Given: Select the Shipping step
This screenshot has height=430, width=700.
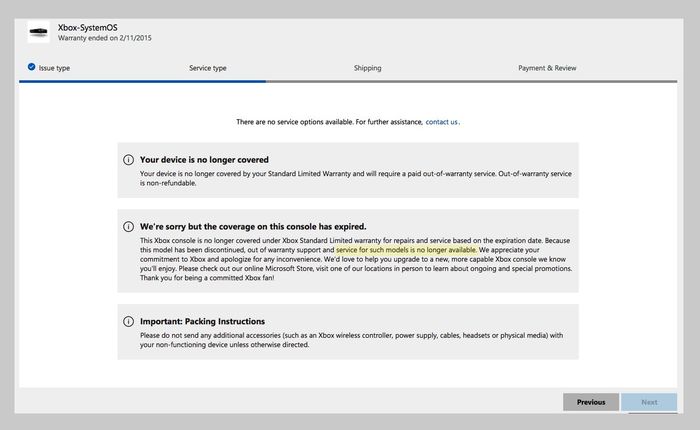Looking at the screenshot, I should (x=367, y=68).
